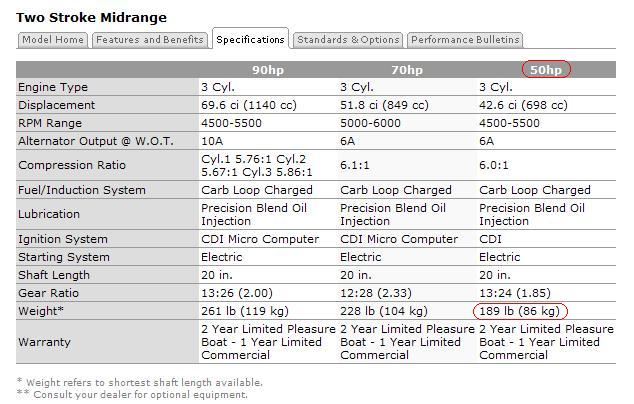Image resolution: width=634 pixels, height=404 pixels.
Task: Click the Weight* row label
Action: pos(43,311)
